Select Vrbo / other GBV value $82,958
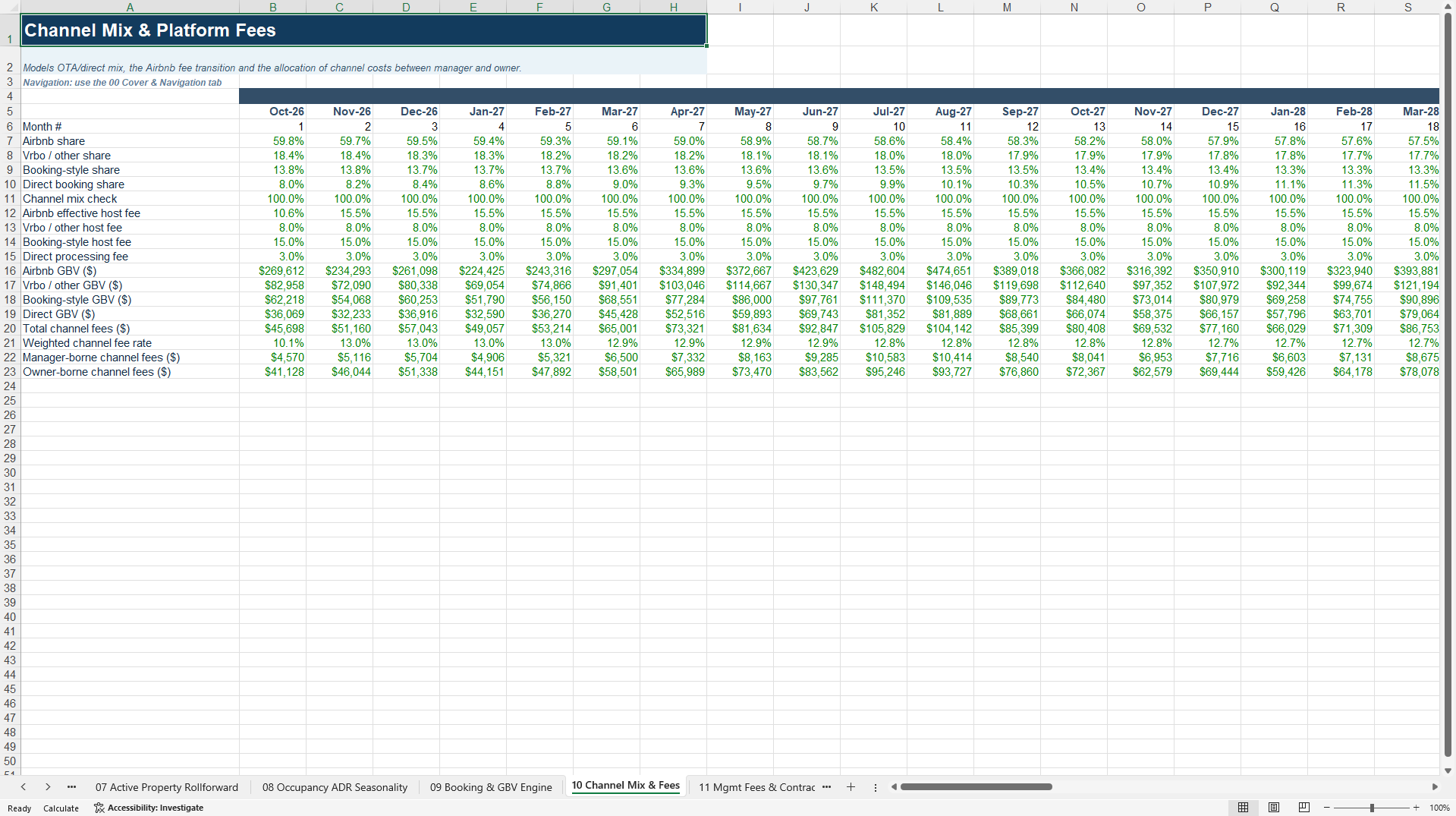The image size is (1456, 816). tap(273, 285)
